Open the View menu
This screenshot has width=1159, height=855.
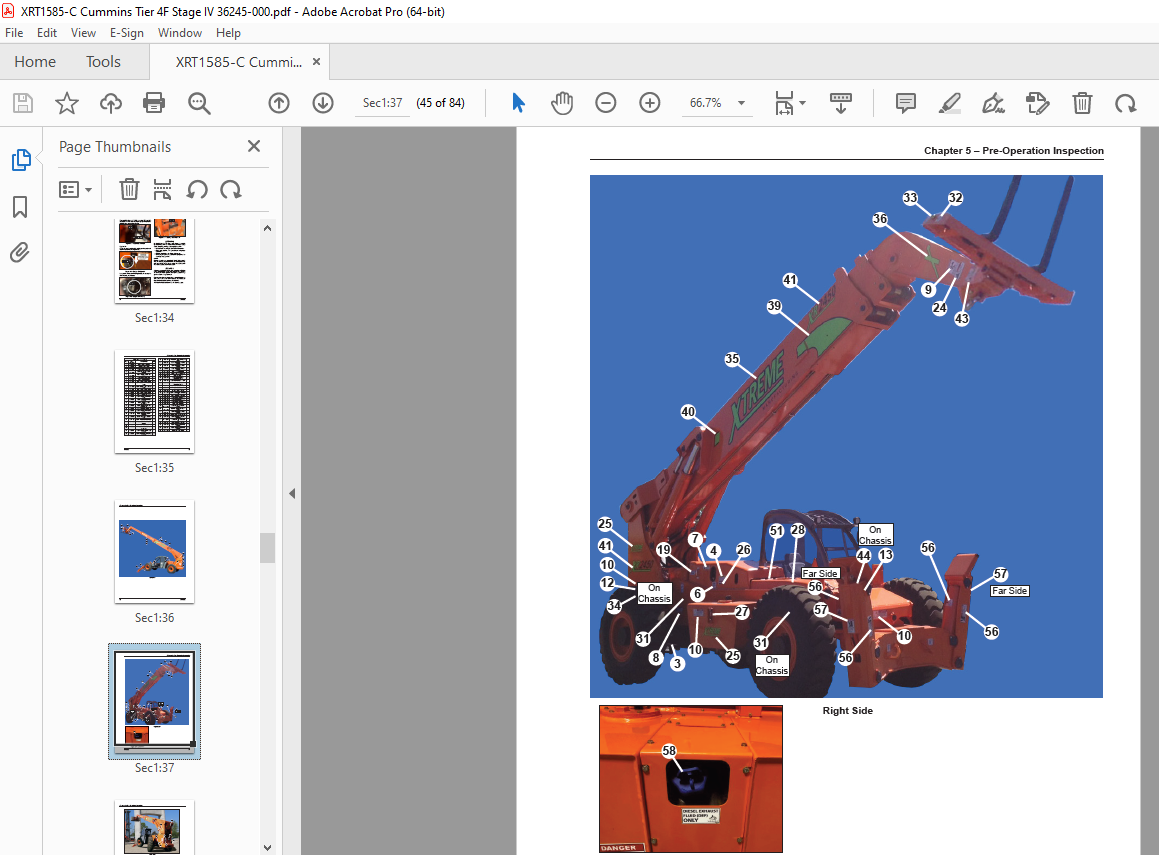click(83, 33)
